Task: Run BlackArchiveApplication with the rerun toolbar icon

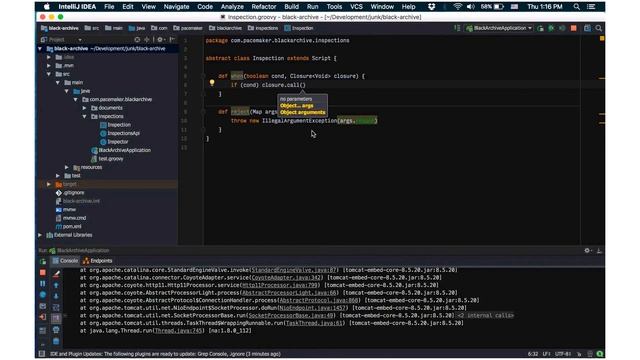Action: coord(540,28)
